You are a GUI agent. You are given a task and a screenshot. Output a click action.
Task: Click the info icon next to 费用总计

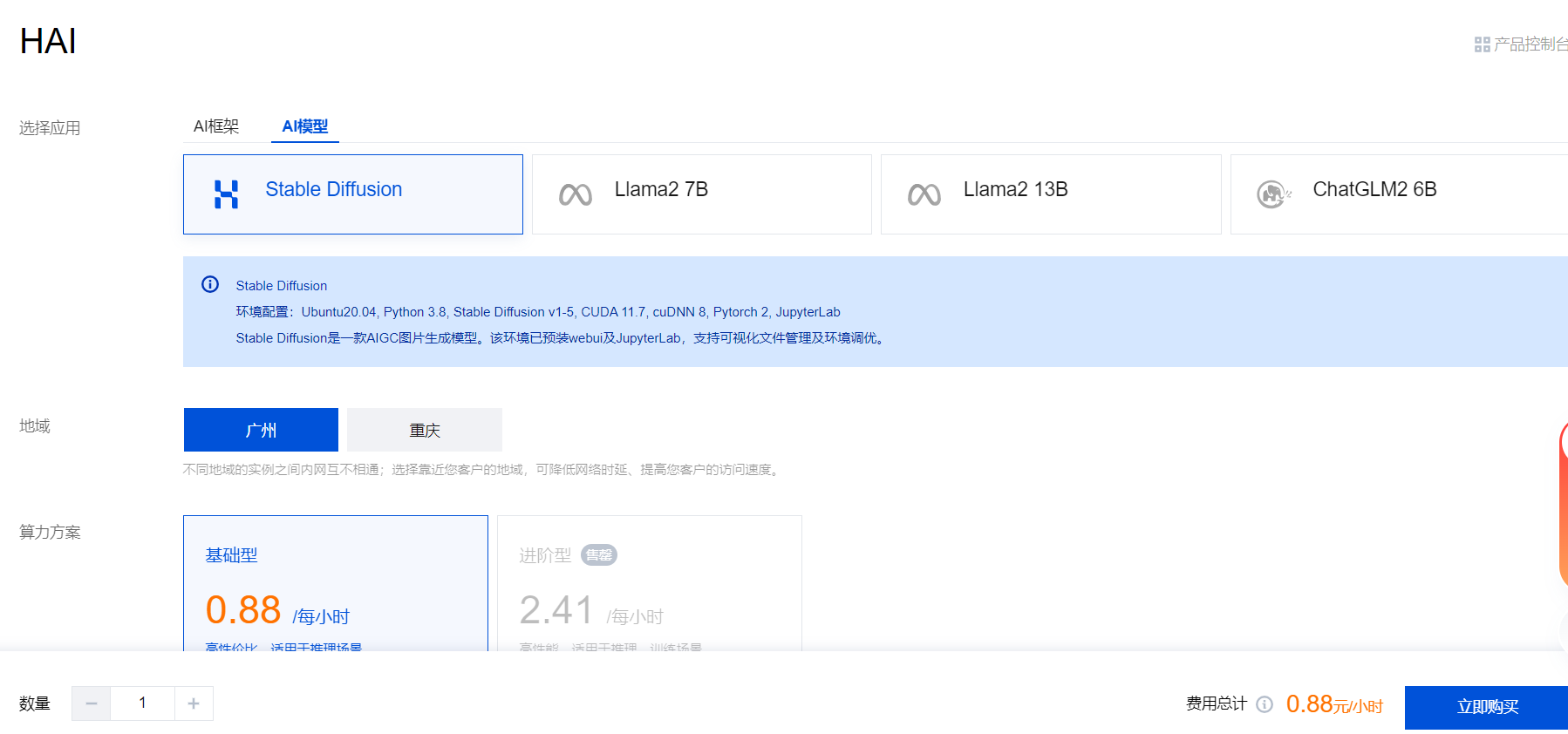(1265, 704)
